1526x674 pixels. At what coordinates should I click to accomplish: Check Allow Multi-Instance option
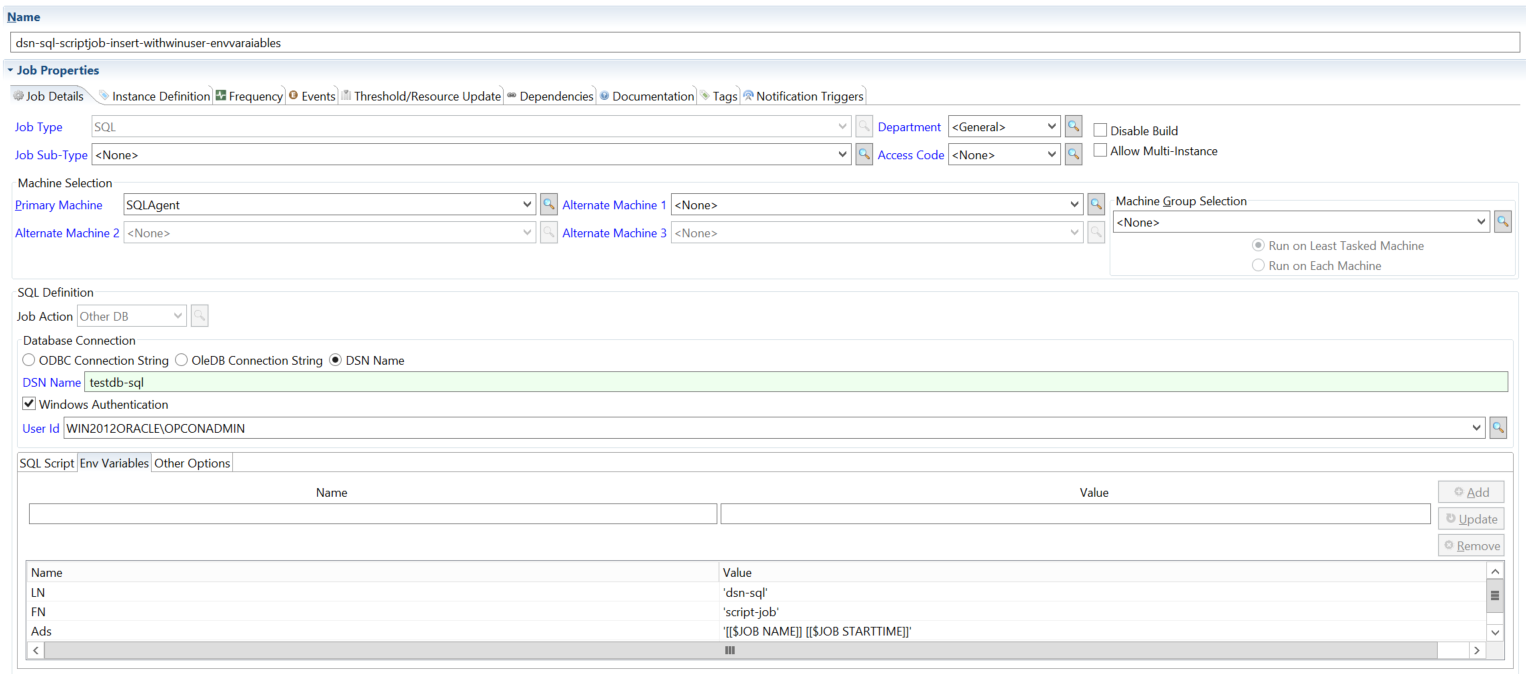[1100, 151]
